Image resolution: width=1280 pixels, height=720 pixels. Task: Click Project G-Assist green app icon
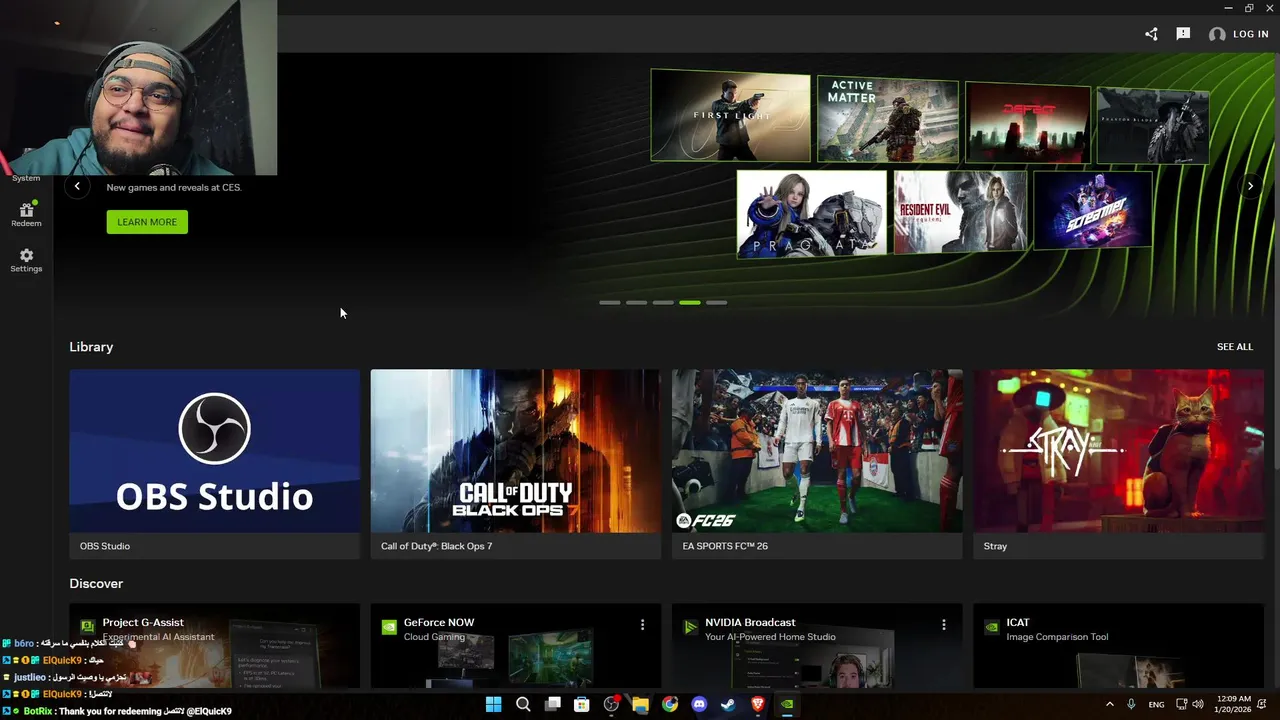tap(88, 627)
